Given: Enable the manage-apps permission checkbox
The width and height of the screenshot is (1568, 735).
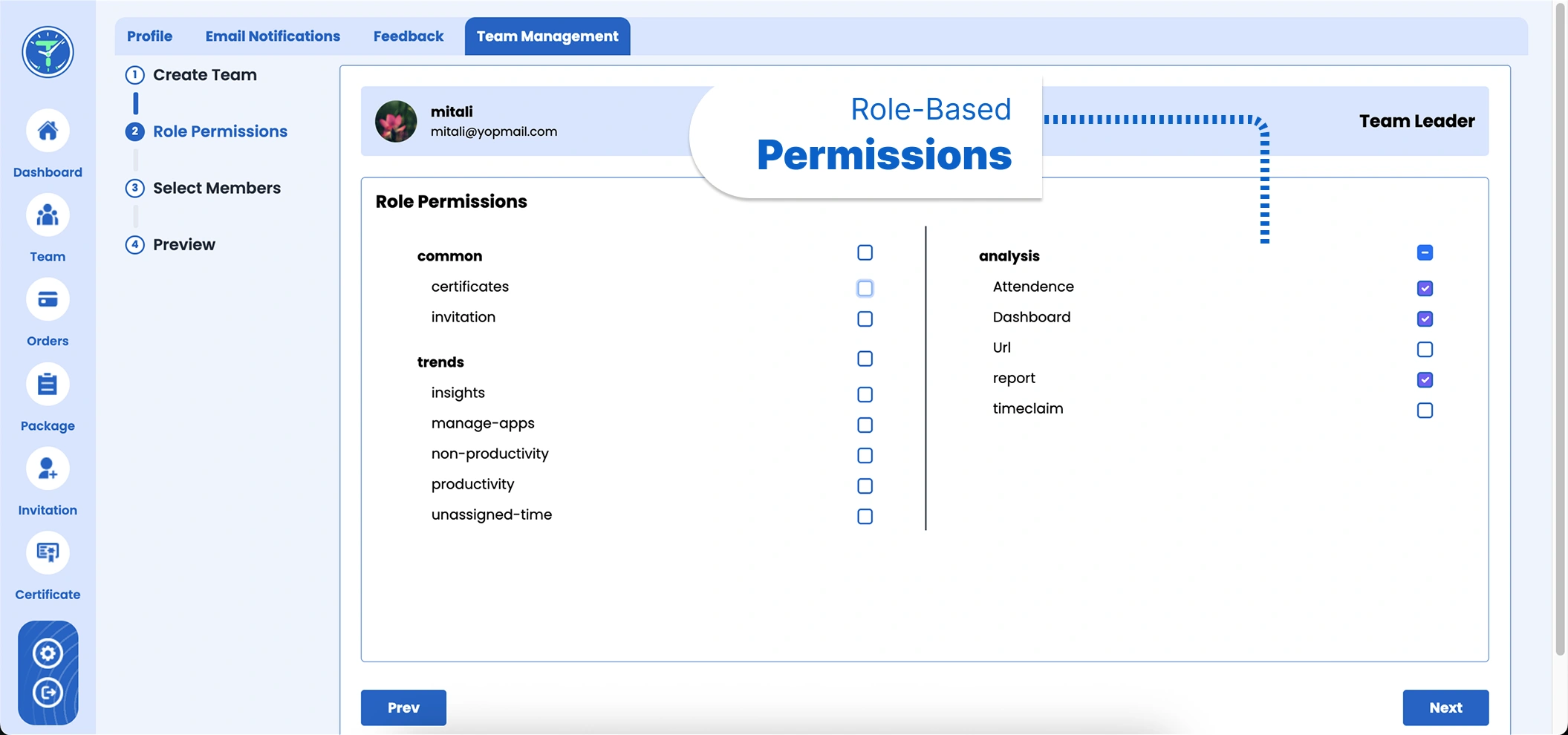Looking at the screenshot, I should pyautogui.click(x=865, y=425).
